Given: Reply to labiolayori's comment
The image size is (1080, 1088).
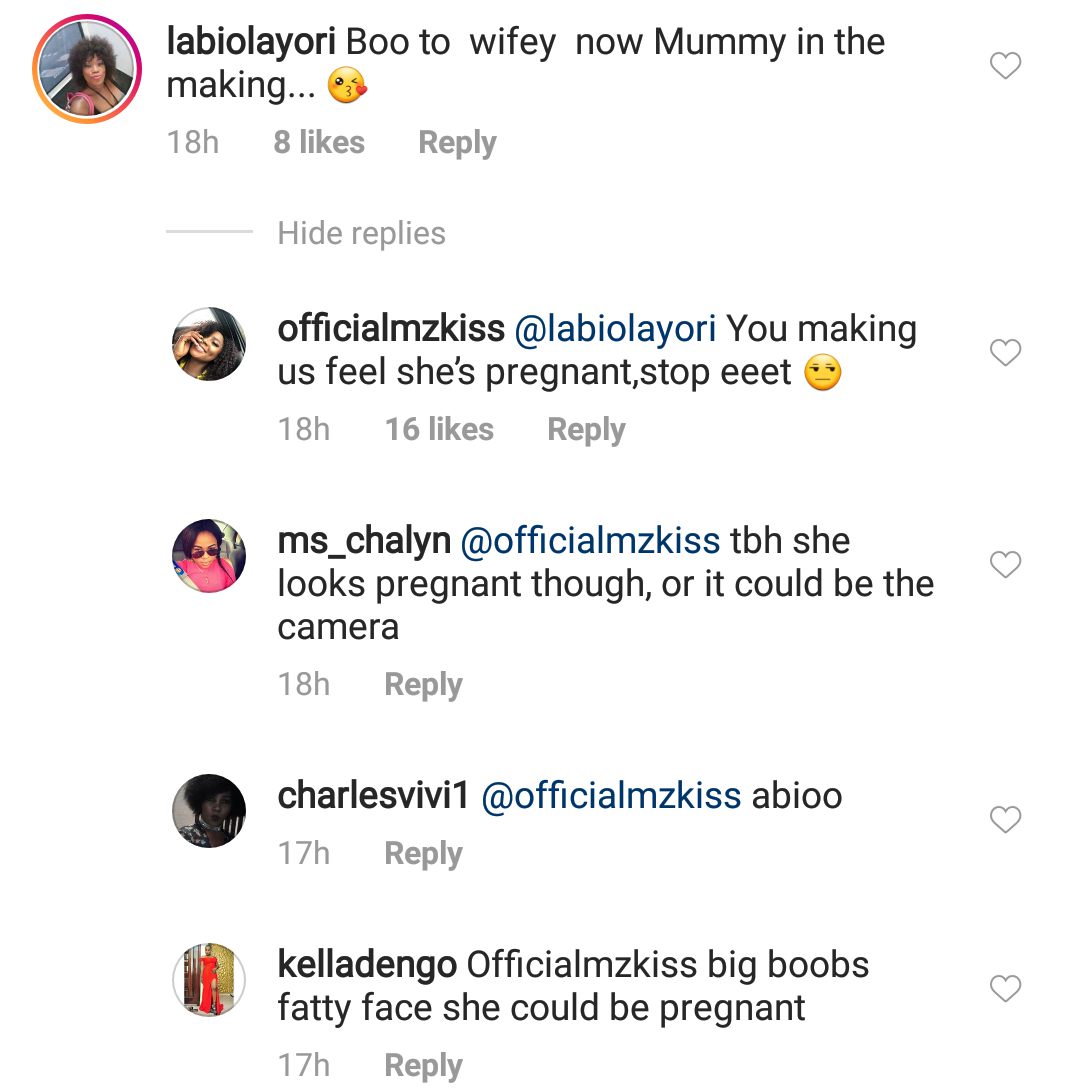Looking at the screenshot, I should (457, 142).
